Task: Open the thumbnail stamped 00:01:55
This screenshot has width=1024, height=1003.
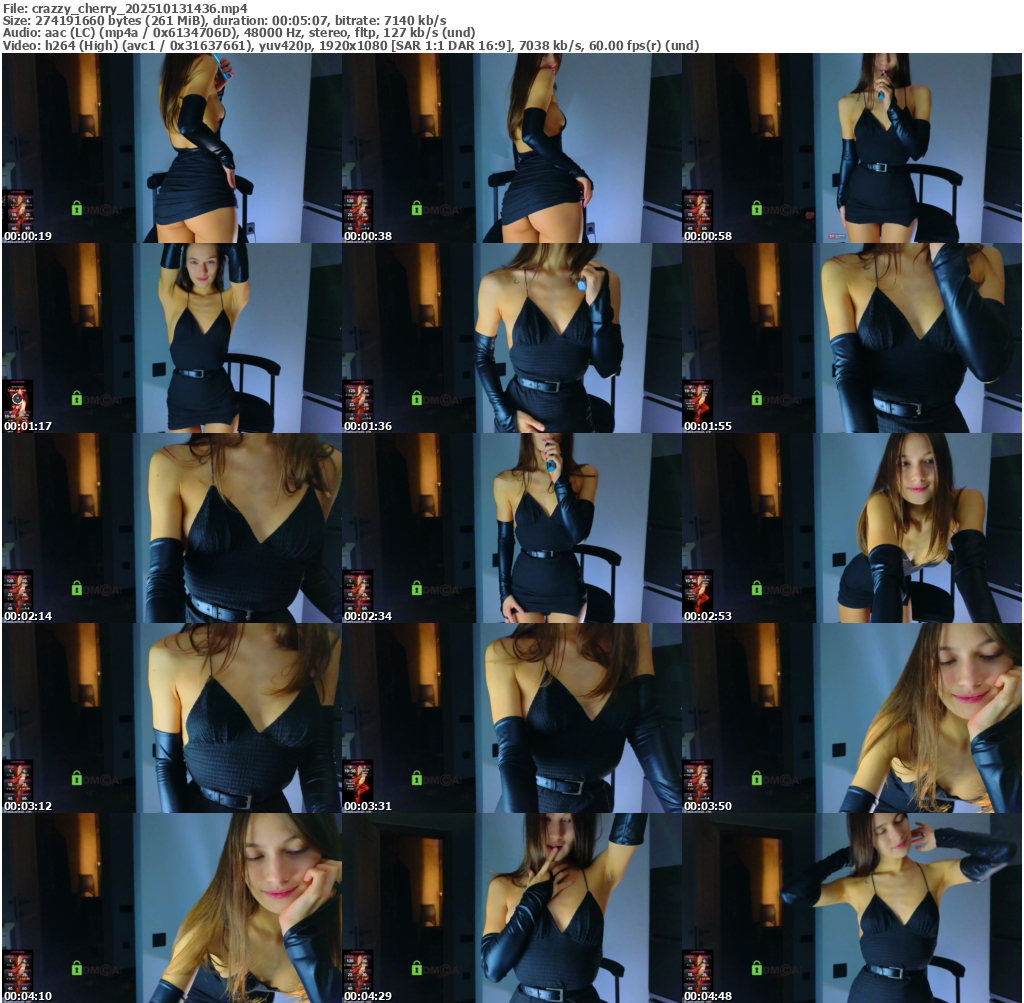Action: click(x=851, y=337)
